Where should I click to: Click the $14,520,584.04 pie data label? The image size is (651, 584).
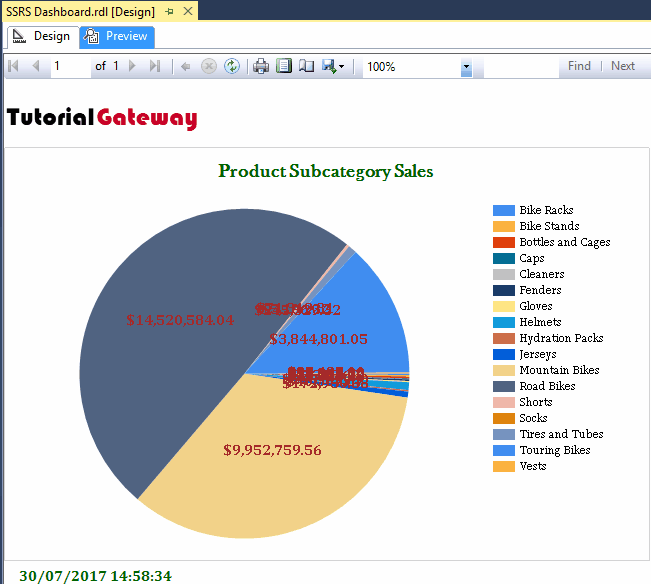180,320
